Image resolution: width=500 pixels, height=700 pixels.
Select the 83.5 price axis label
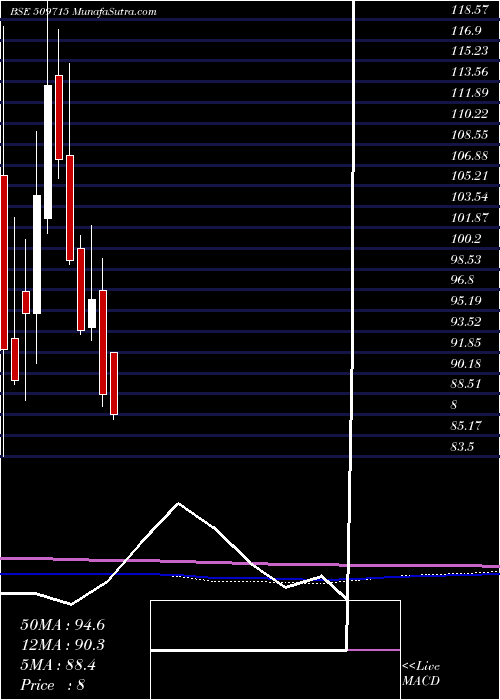pyautogui.click(x=462, y=446)
